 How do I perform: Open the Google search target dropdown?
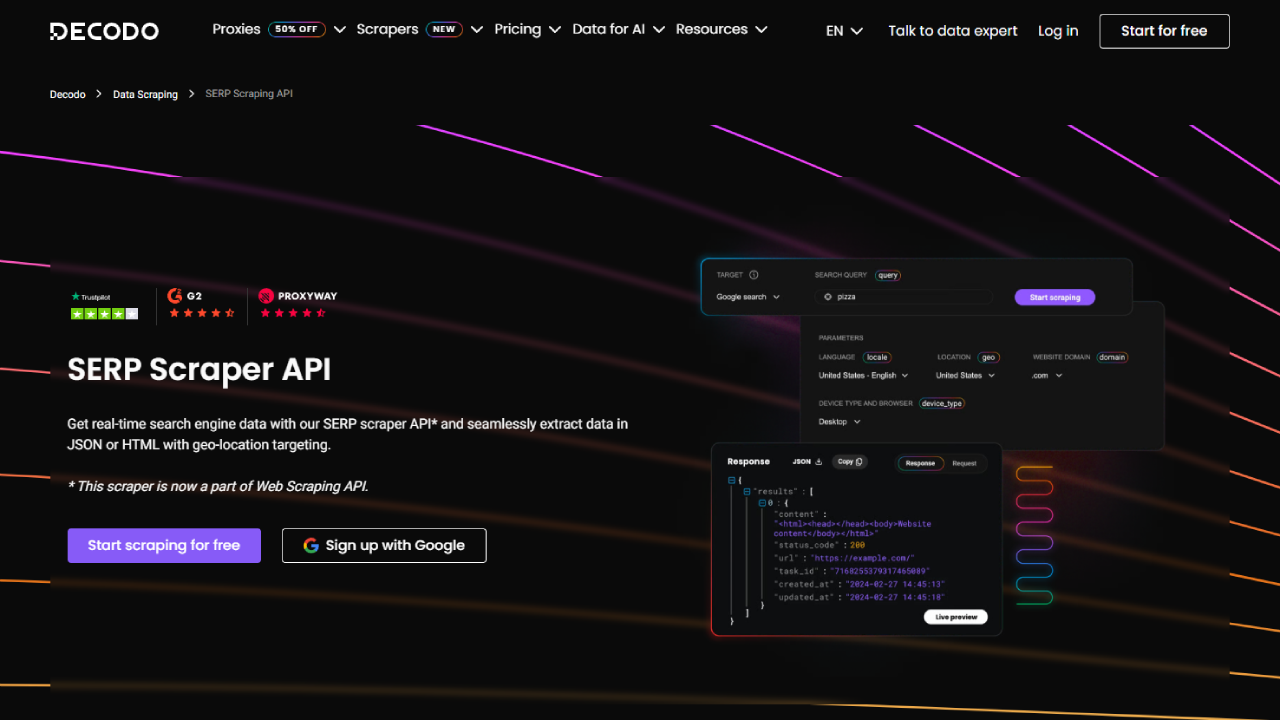[x=748, y=297]
